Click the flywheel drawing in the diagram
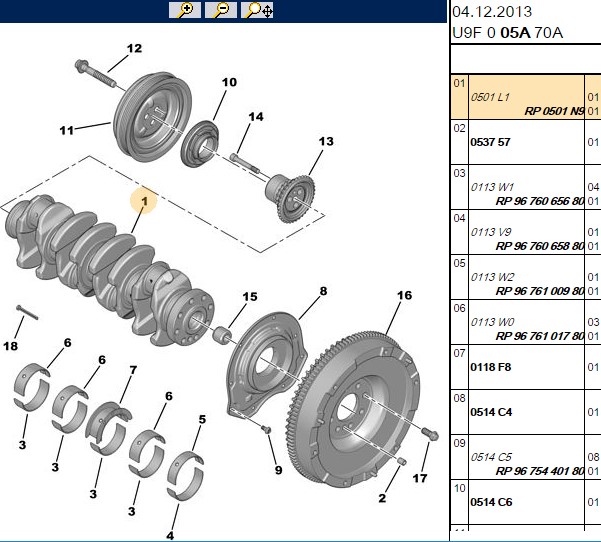The width and height of the screenshot is (601, 542). (x=353, y=410)
